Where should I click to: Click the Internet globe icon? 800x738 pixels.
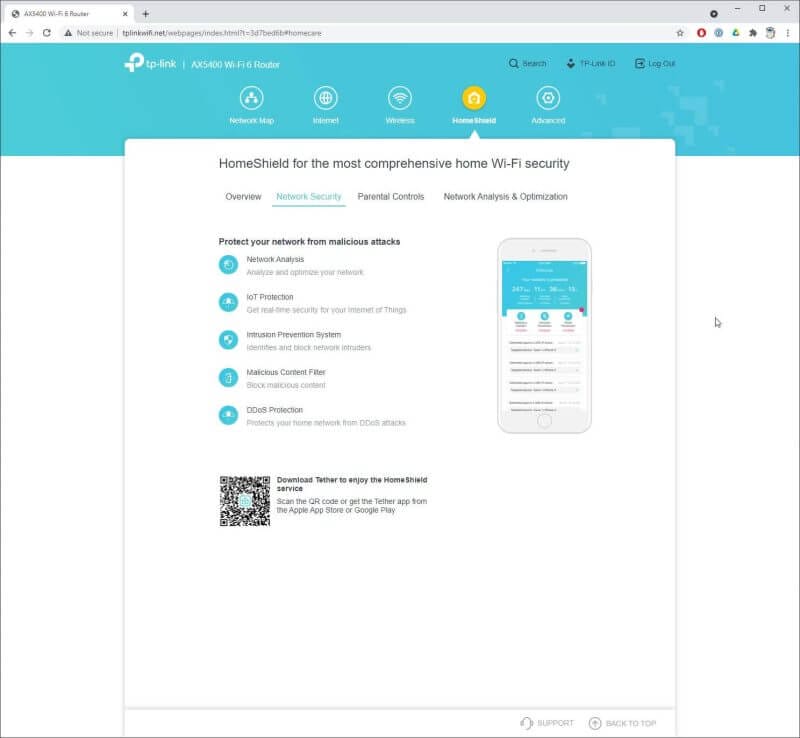click(x=325, y=98)
